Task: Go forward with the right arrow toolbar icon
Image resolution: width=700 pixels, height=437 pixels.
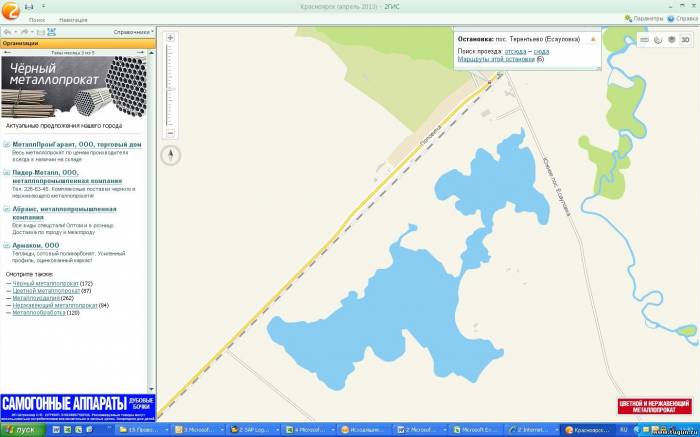Action: 24,32
